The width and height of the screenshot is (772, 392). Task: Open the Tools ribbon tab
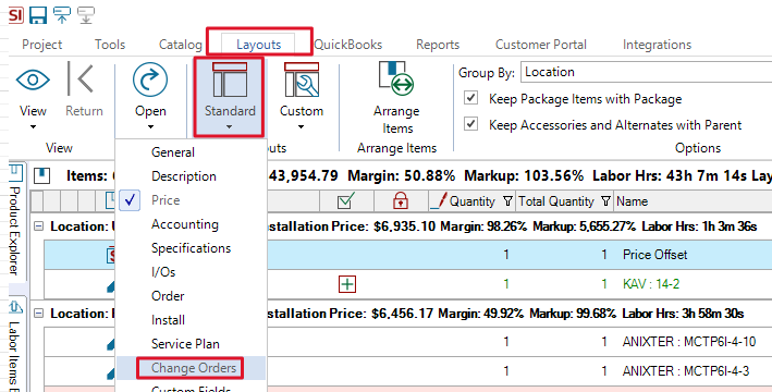110,44
